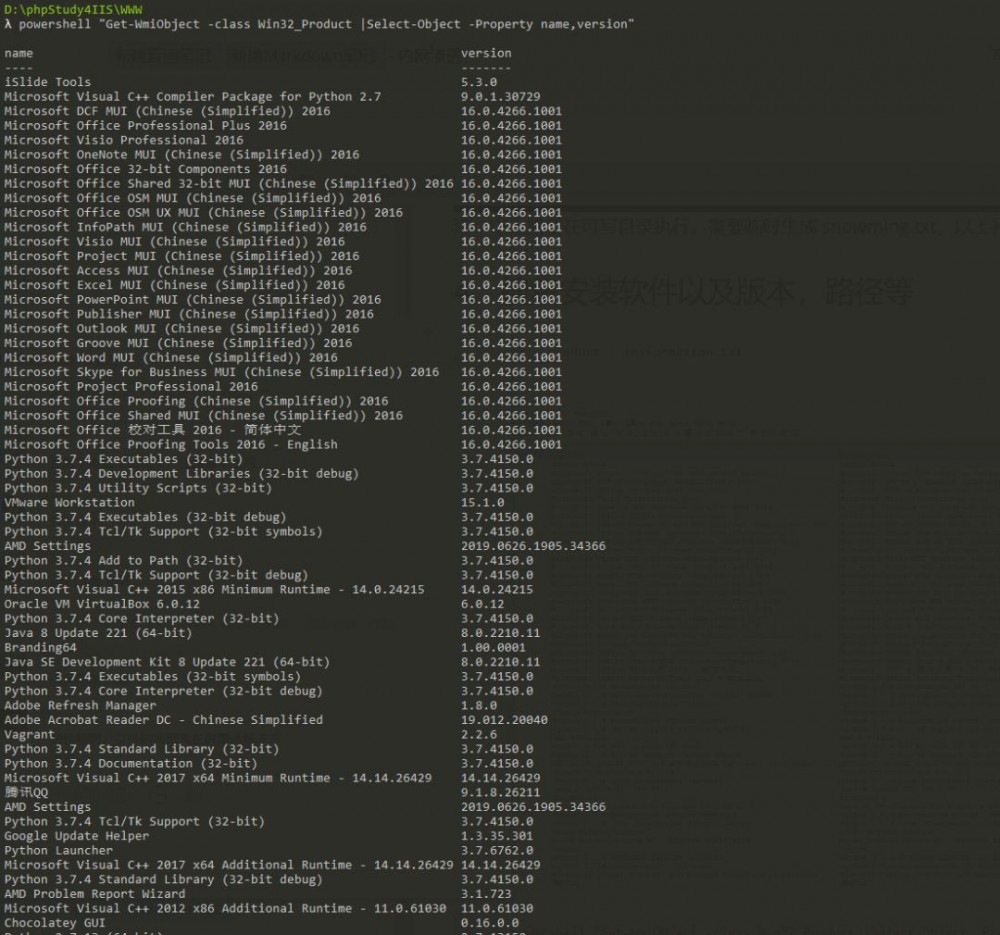
Task: Click the D:\phpStudy4IIS\WWW path prompt
Action: [x=73, y=10]
